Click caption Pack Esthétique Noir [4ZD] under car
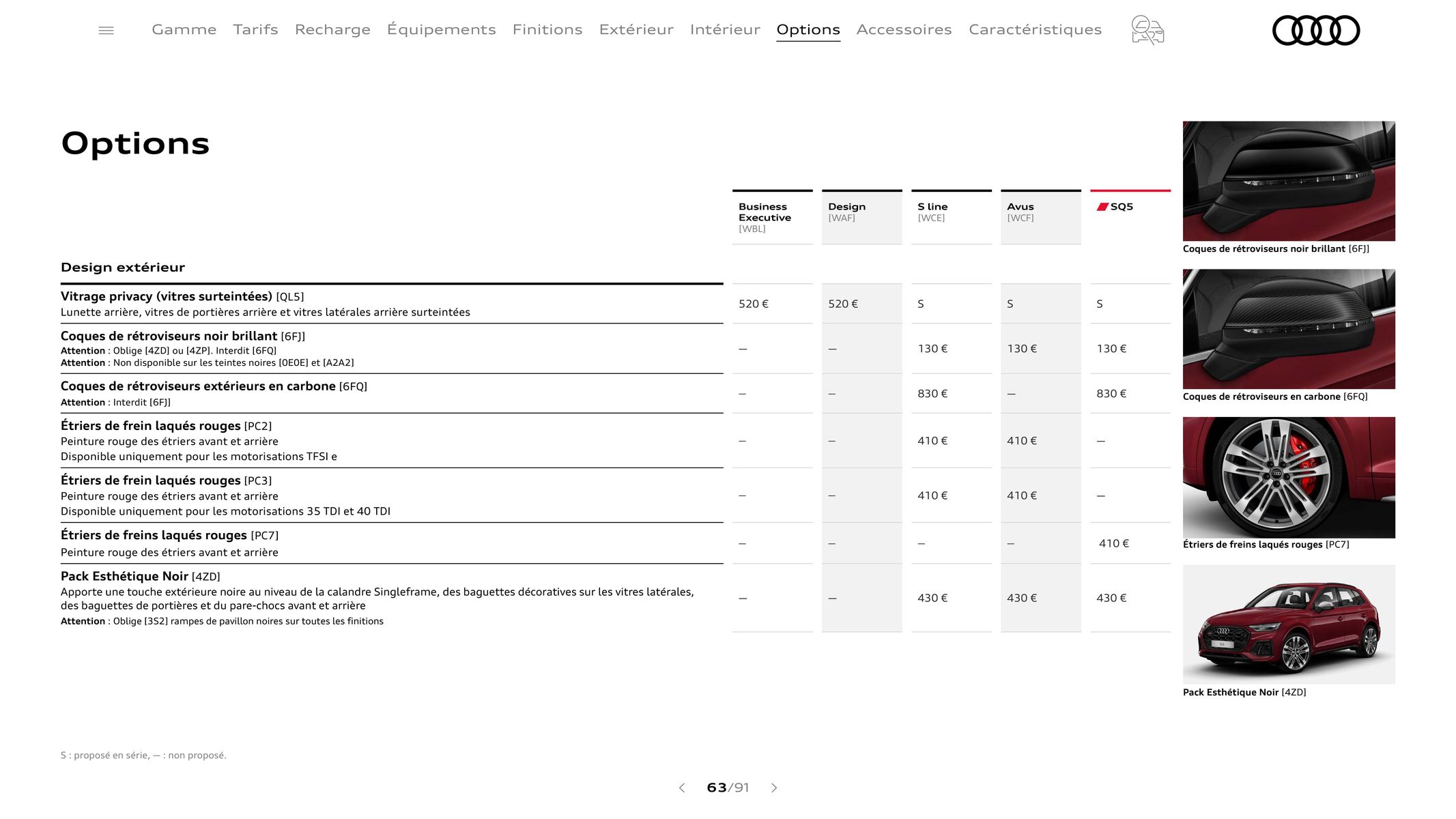Viewport: 1456px width, 819px height. coord(1244,692)
